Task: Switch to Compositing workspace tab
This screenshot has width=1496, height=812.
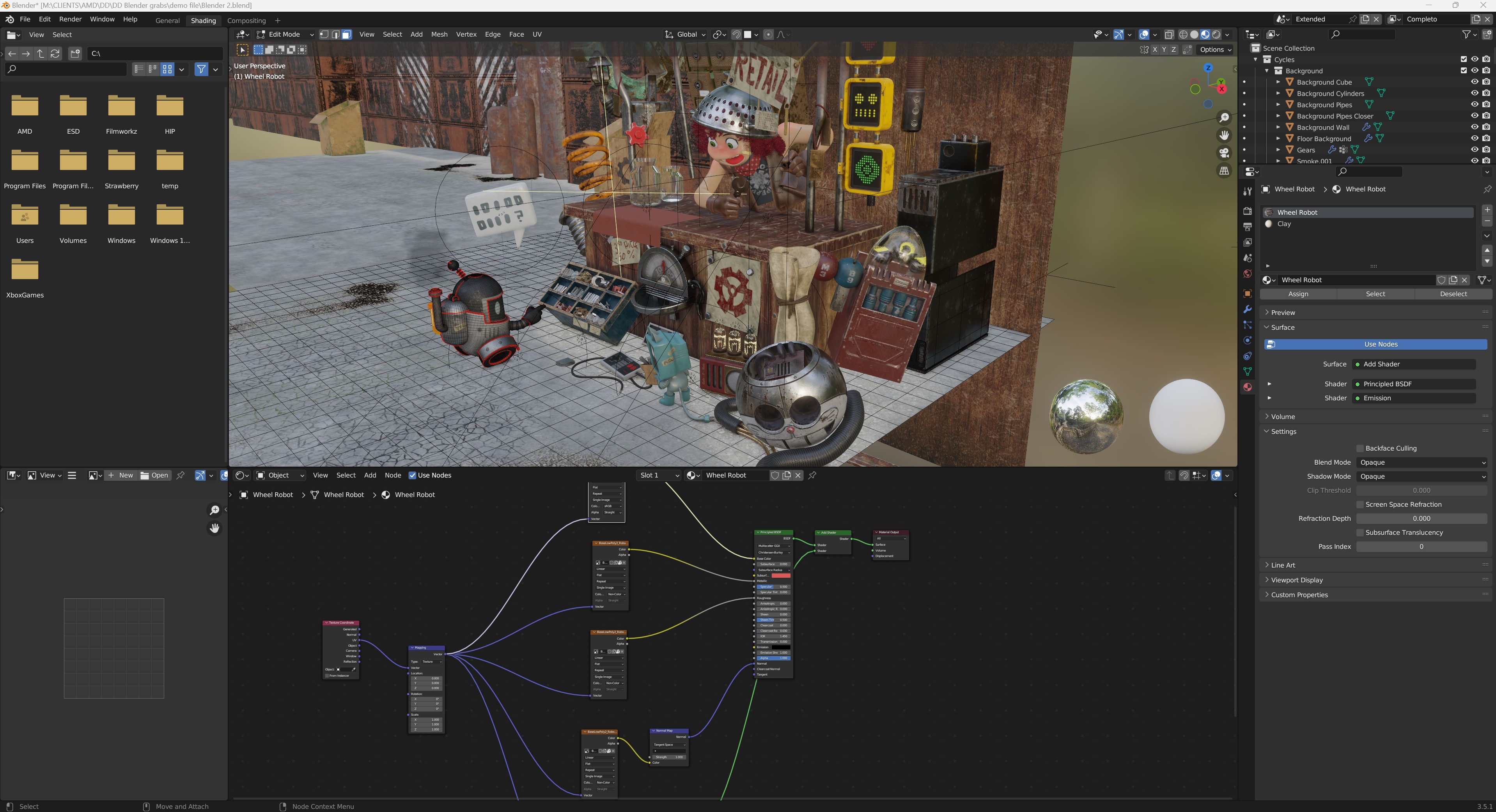Action: click(x=246, y=20)
